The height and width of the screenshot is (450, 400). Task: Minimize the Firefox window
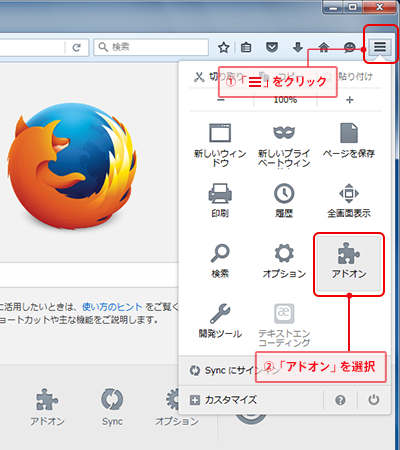pos(333,7)
